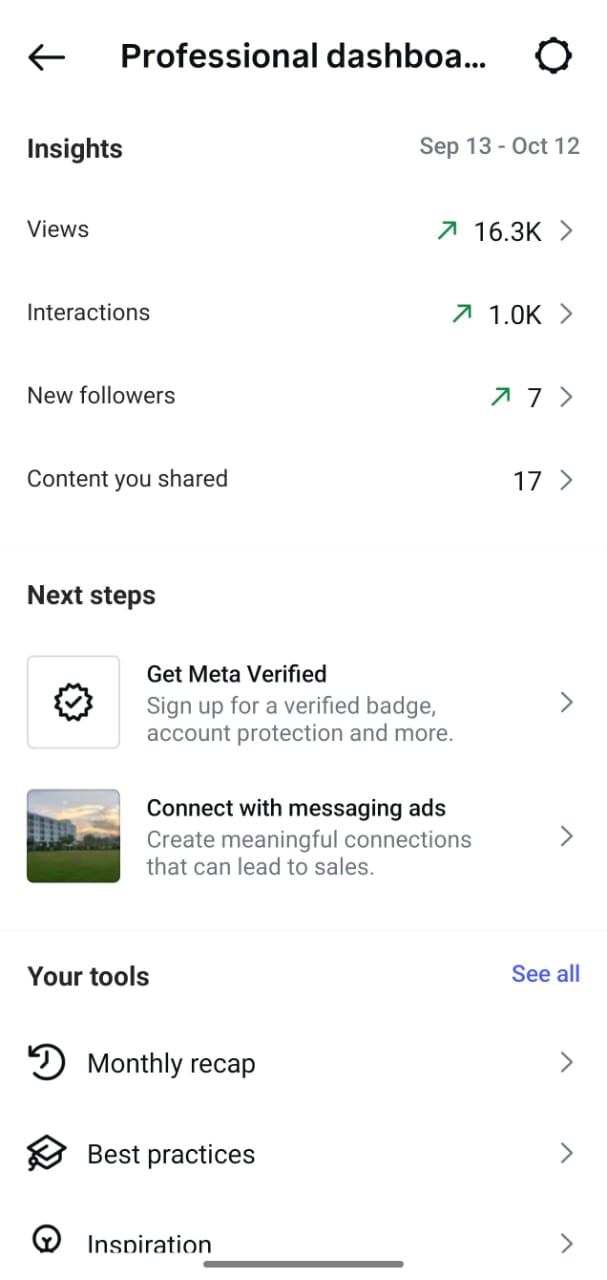This screenshot has width=607, height=1280.
Task: Tap the building photo thumbnail
Action: tap(73, 836)
